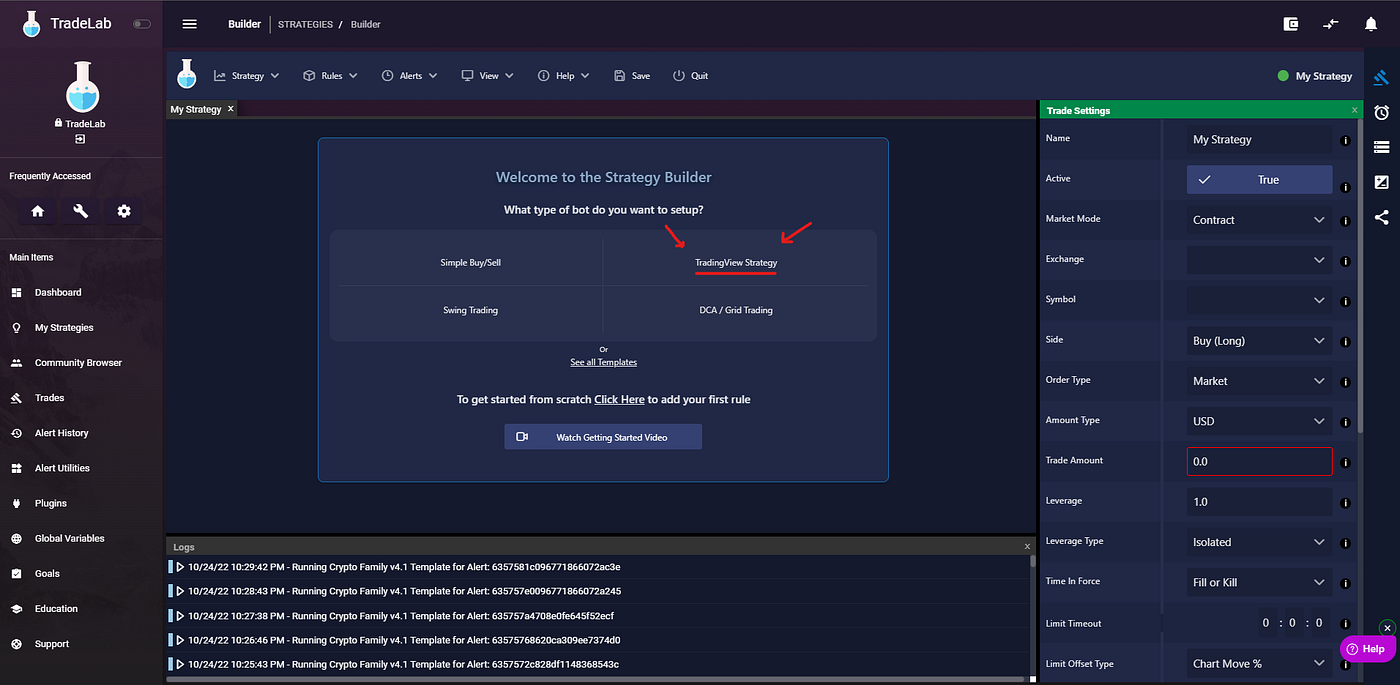Close the Trade Settings panel

1355,110
